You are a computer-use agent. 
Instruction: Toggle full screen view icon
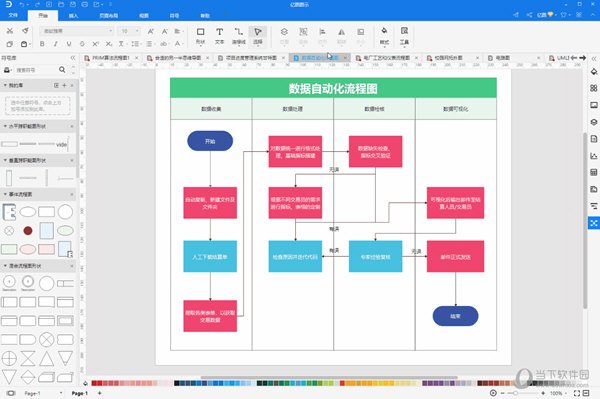(x=577, y=393)
